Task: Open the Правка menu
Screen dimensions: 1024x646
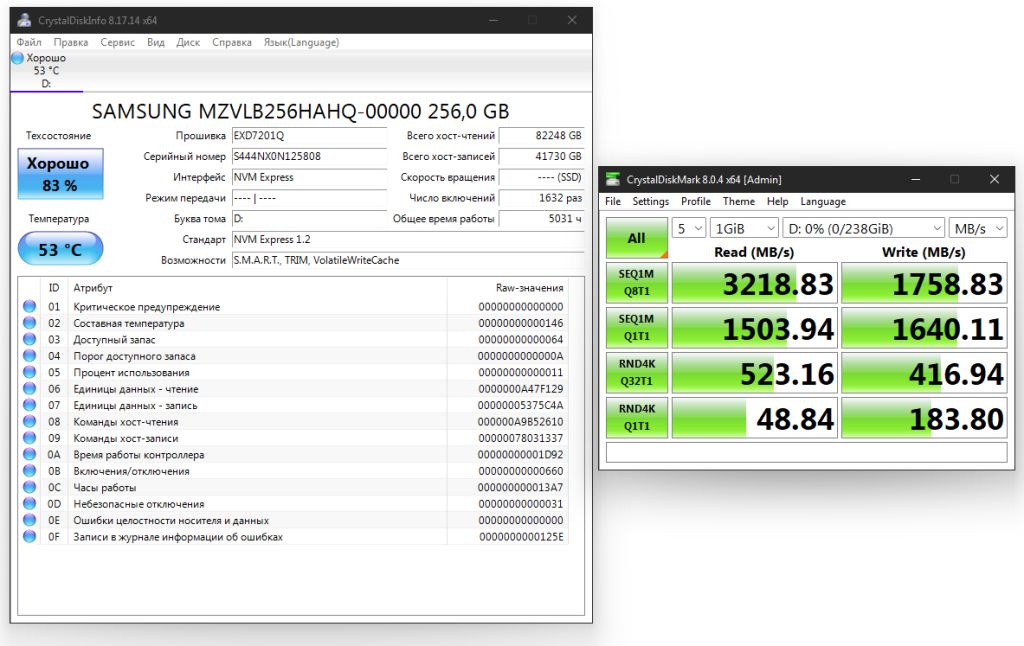Action: 71,42
